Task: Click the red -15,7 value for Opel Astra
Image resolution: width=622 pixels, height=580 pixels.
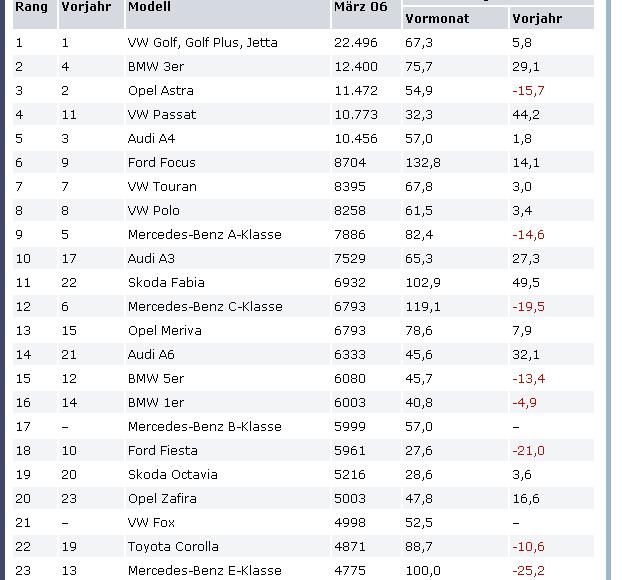Action: pos(528,91)
